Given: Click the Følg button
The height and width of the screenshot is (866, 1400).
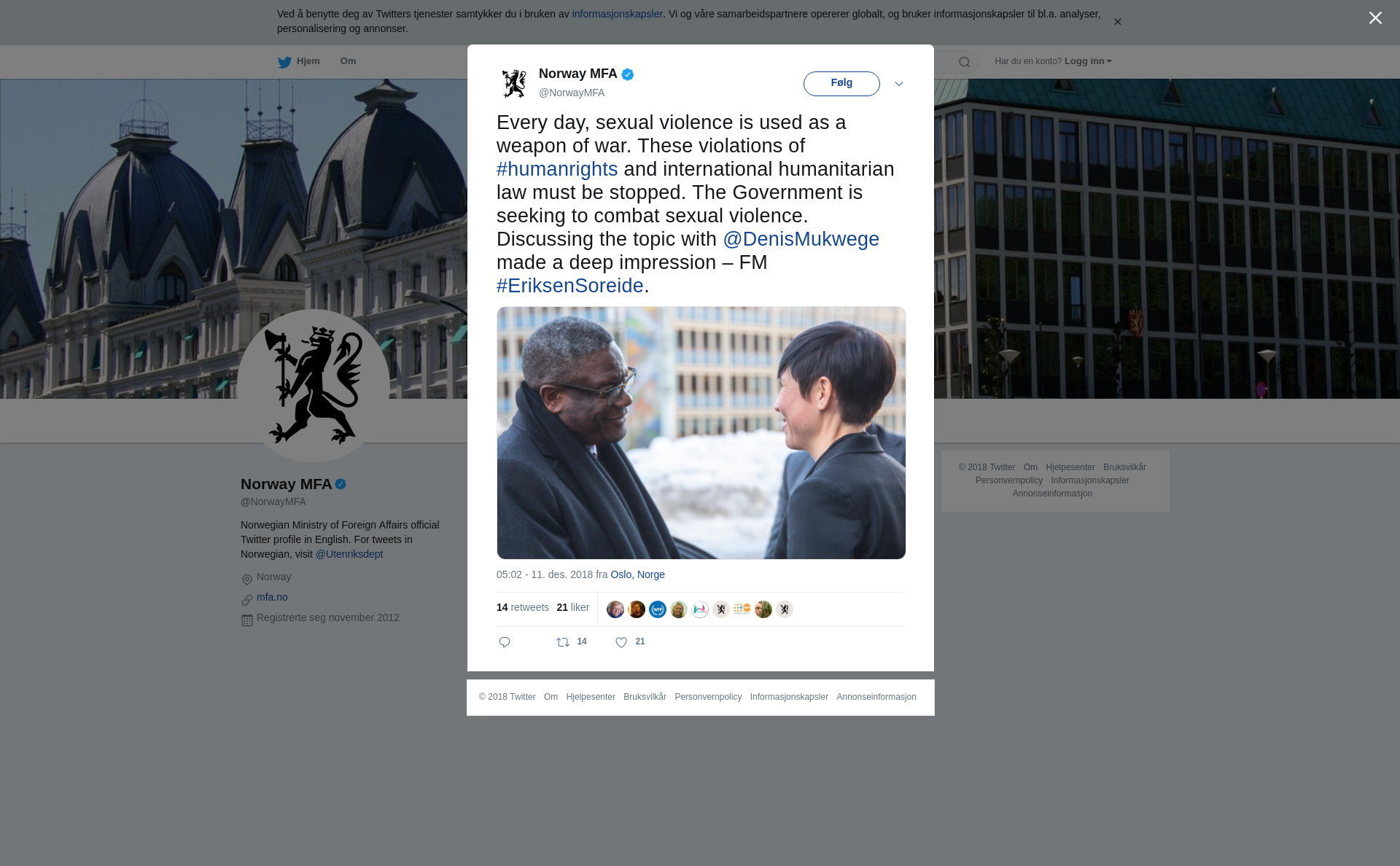Looking at the screenshot, I should pyautogui.click(x=841, y=84).
